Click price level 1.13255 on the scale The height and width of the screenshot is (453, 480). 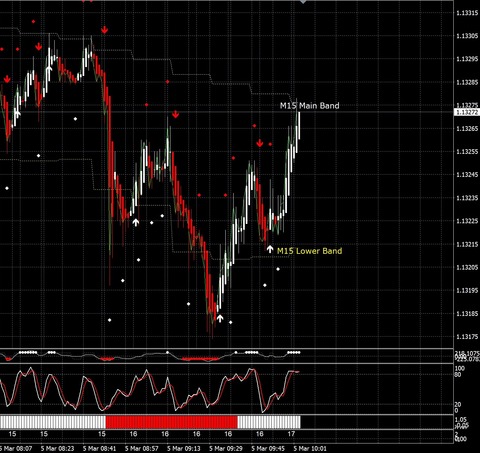point(467,152)
